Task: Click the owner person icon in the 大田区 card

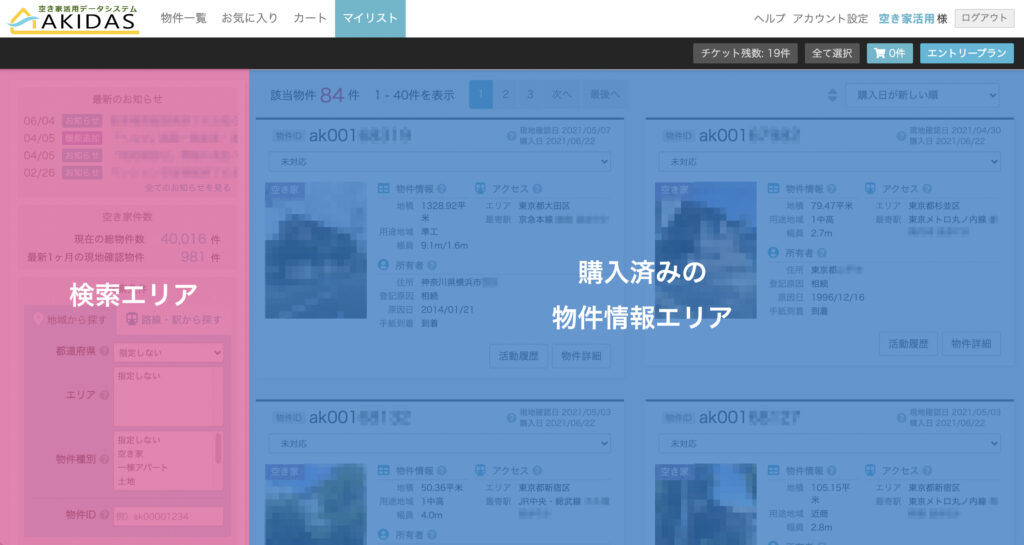Action: [383, 265]
